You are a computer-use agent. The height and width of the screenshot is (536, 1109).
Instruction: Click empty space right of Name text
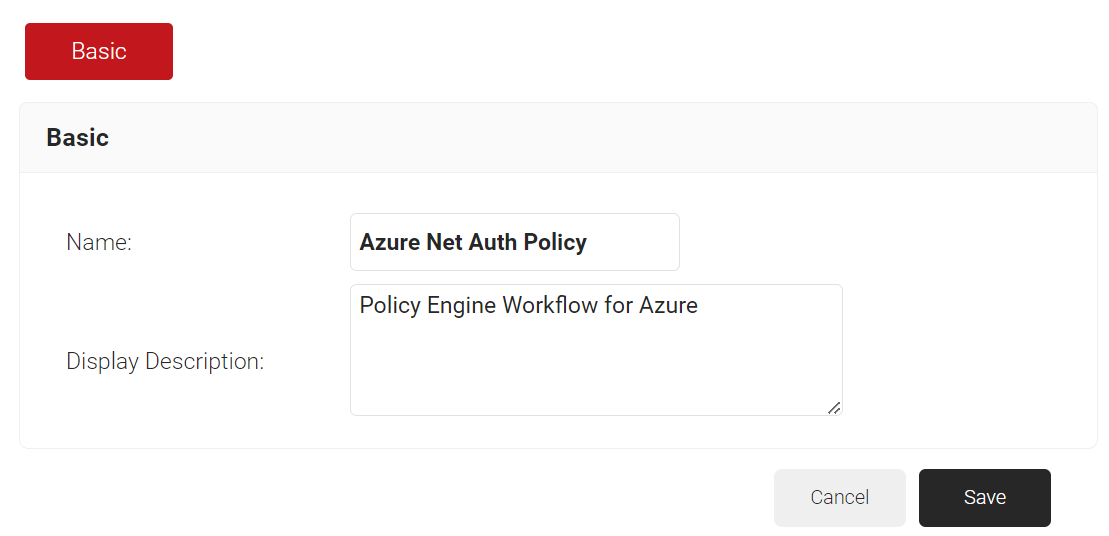coord(636,243)
